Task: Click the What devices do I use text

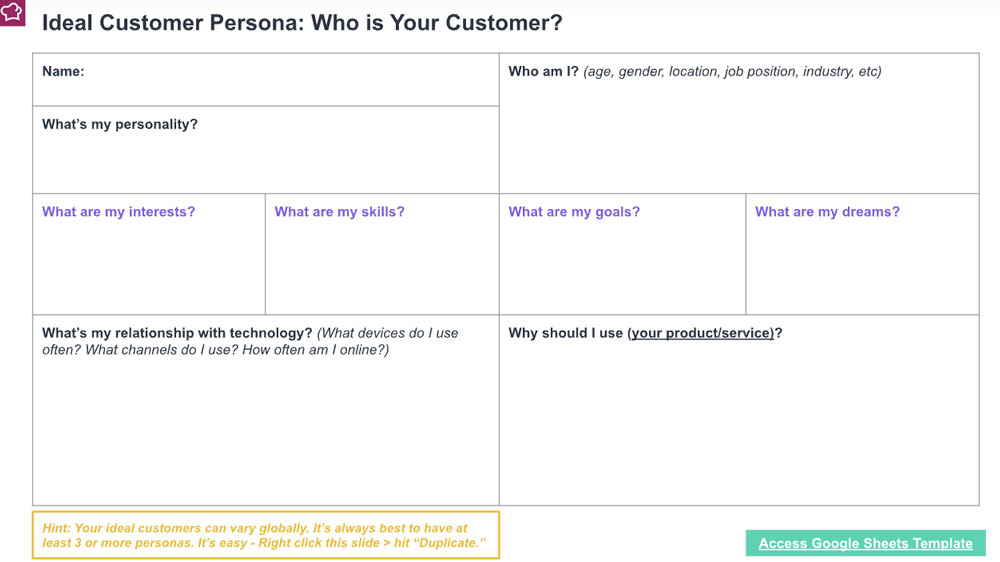Action: pos(388,333)
